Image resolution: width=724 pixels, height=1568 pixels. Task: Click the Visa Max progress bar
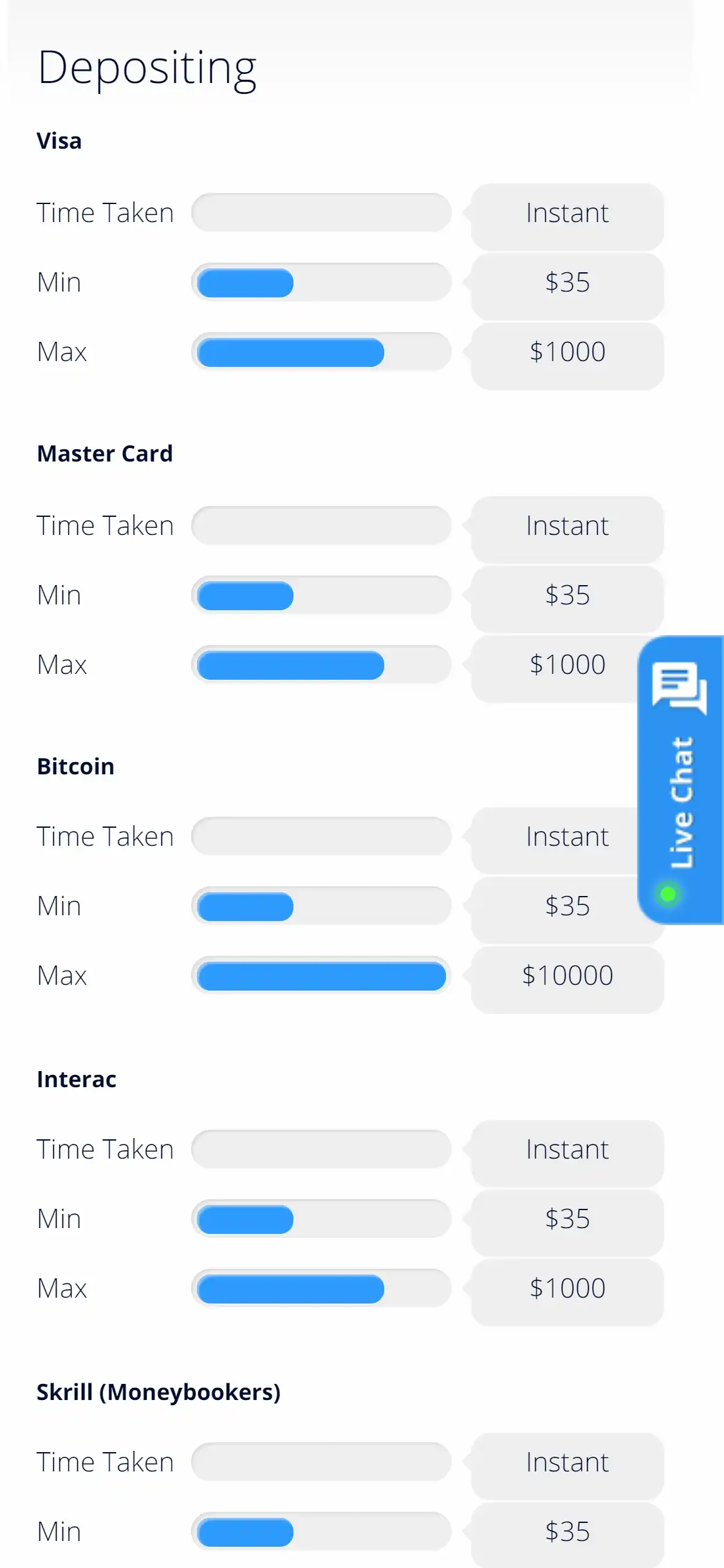click(x=321, y=352)
